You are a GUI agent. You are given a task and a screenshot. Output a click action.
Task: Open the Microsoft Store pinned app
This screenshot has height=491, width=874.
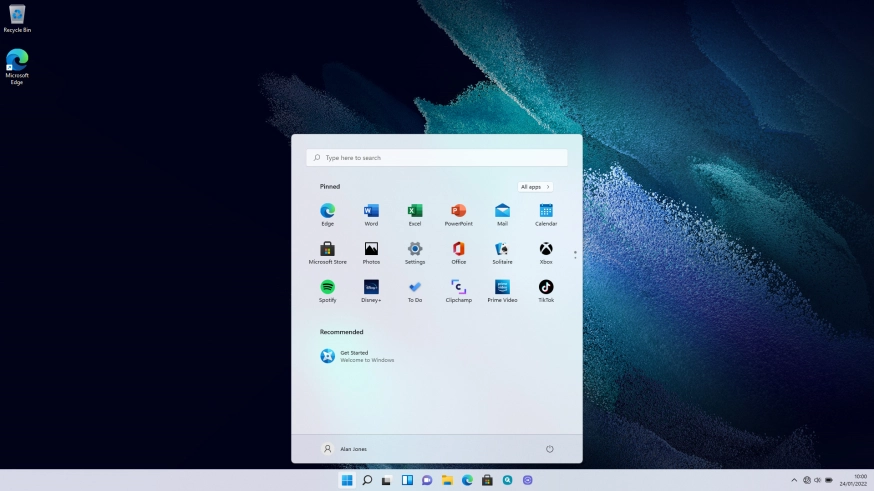327,249
